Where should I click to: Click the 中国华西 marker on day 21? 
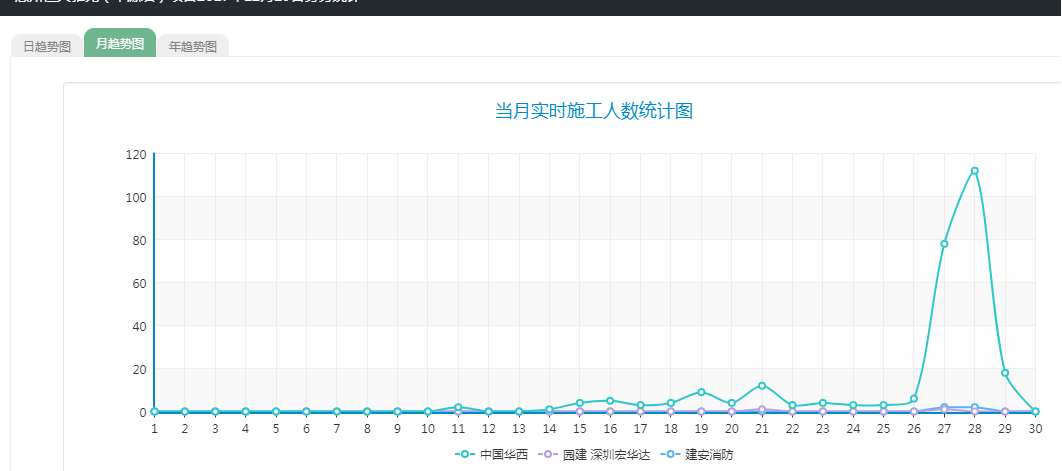click(762, 386)
